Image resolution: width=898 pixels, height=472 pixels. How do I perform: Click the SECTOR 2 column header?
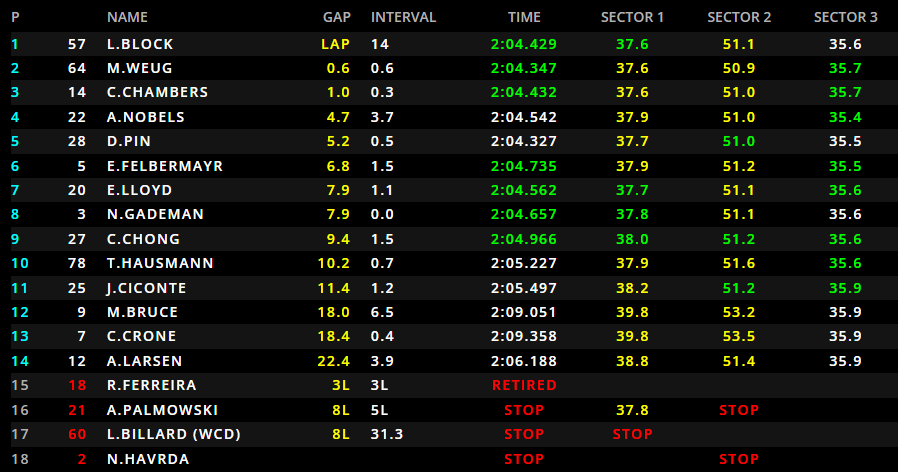[739, 17]
